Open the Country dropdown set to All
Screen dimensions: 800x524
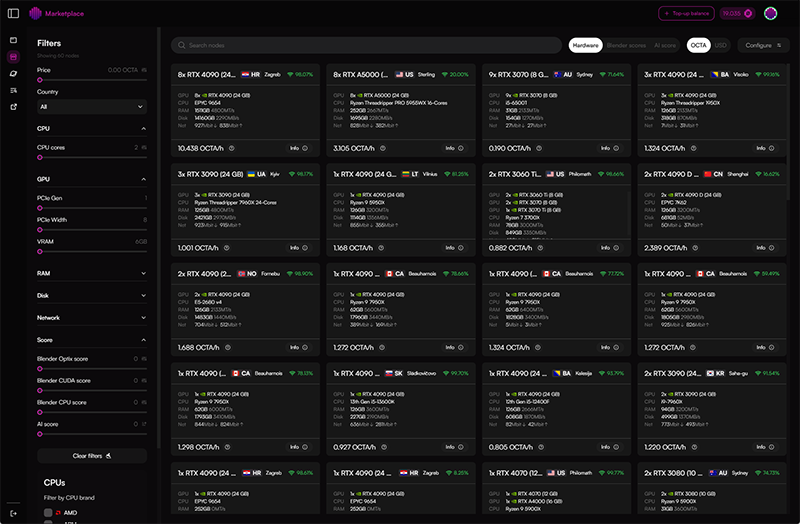click(92, 107)
